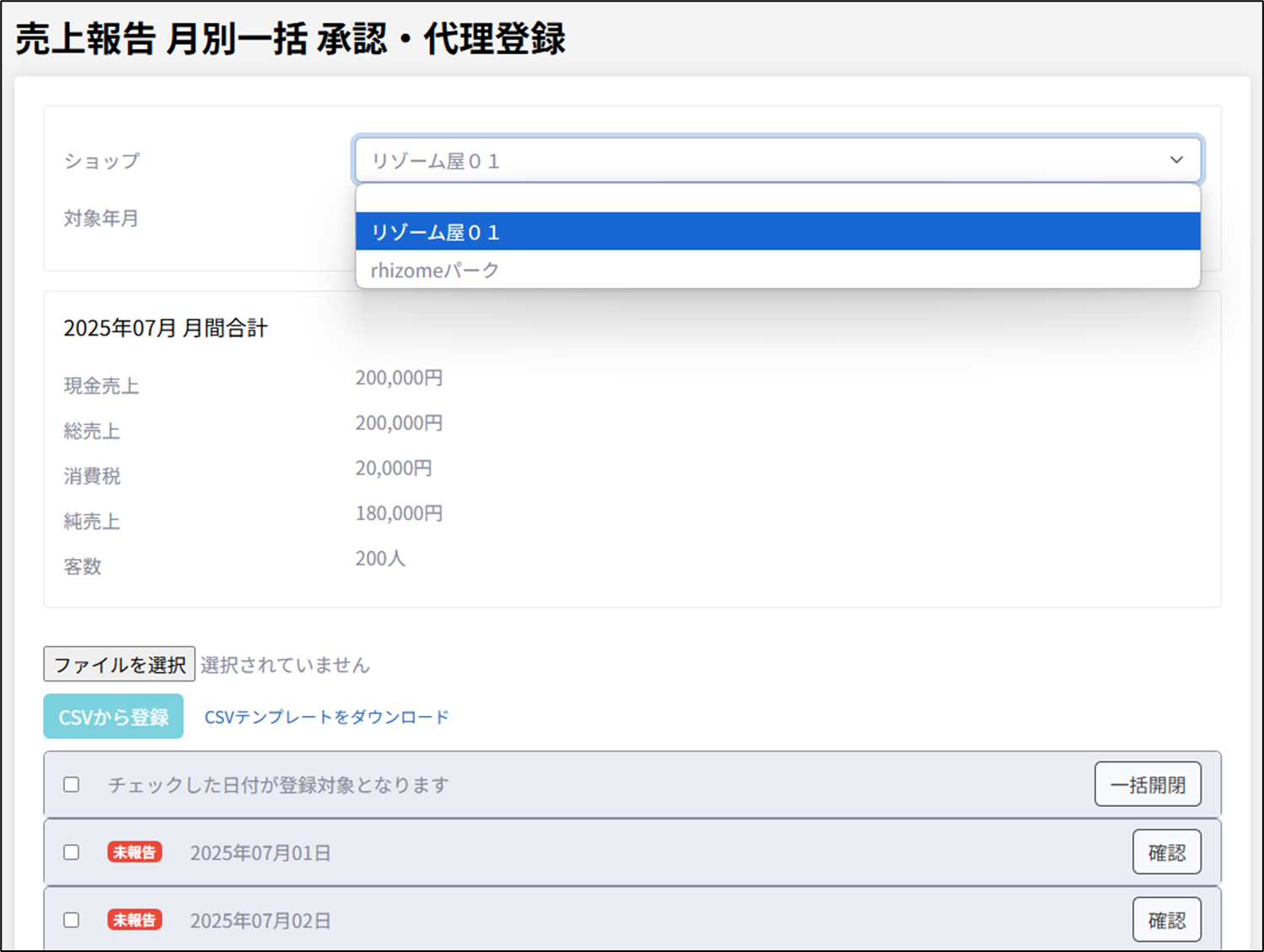The image size is (1264, 952).
Task: Click the 選択されていません file status text
Action: tap(285, 665)
